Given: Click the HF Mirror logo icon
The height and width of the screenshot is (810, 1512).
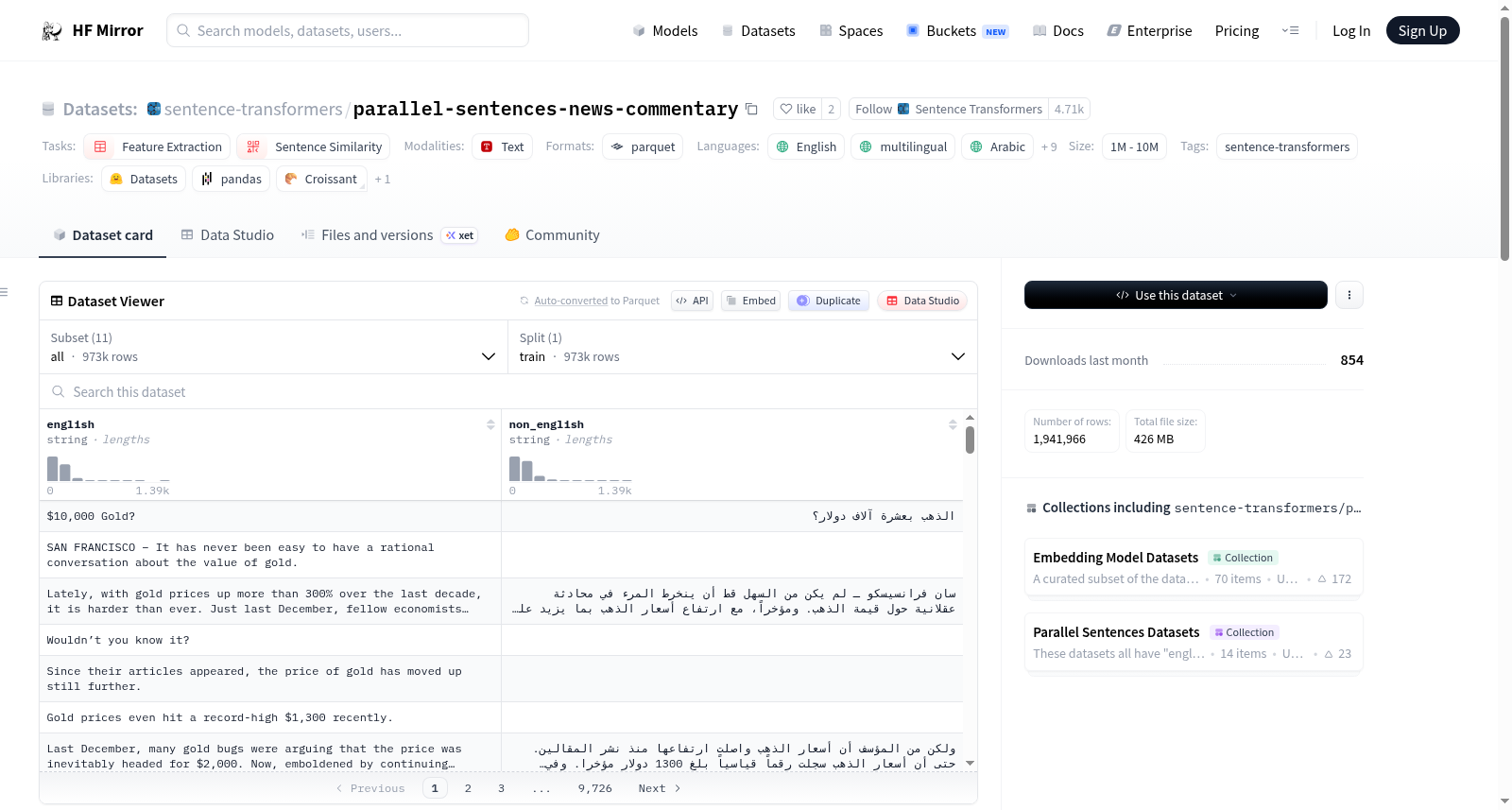Looking at the screenshot, I should [x=52, y=31].
